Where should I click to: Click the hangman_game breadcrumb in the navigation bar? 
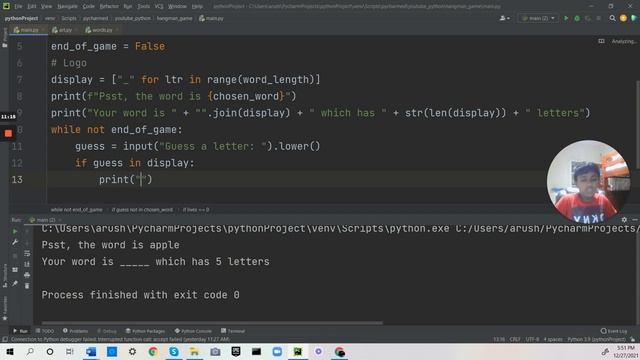pyautogui.click(x=174, y=18)
